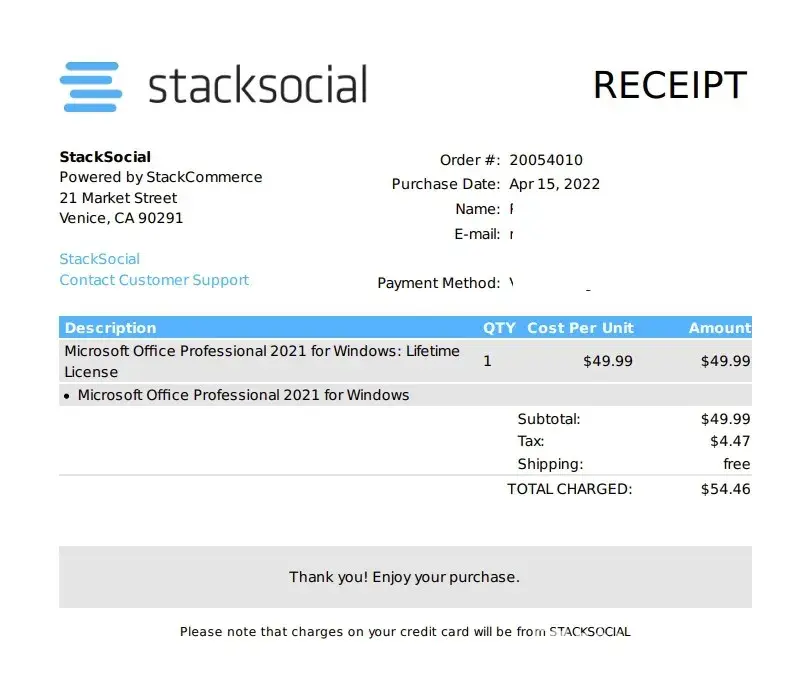Select the order number 20054010
This screenshot has width=794, height=673.
546,160
